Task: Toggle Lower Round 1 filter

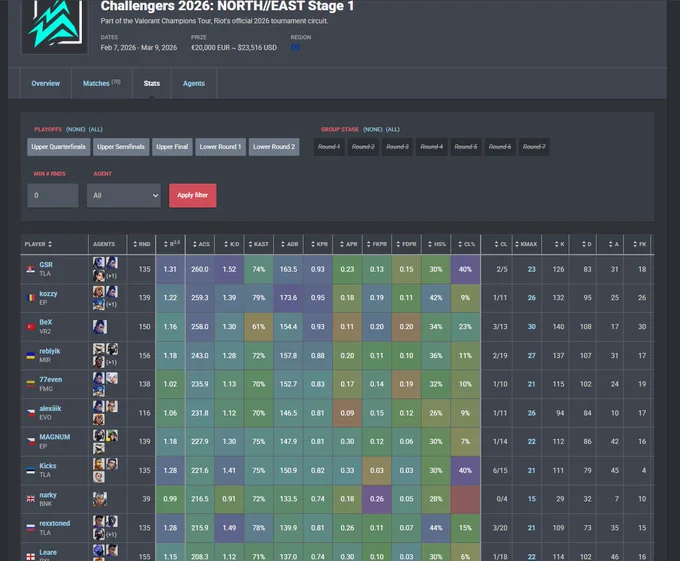Action: coord(220,147)
